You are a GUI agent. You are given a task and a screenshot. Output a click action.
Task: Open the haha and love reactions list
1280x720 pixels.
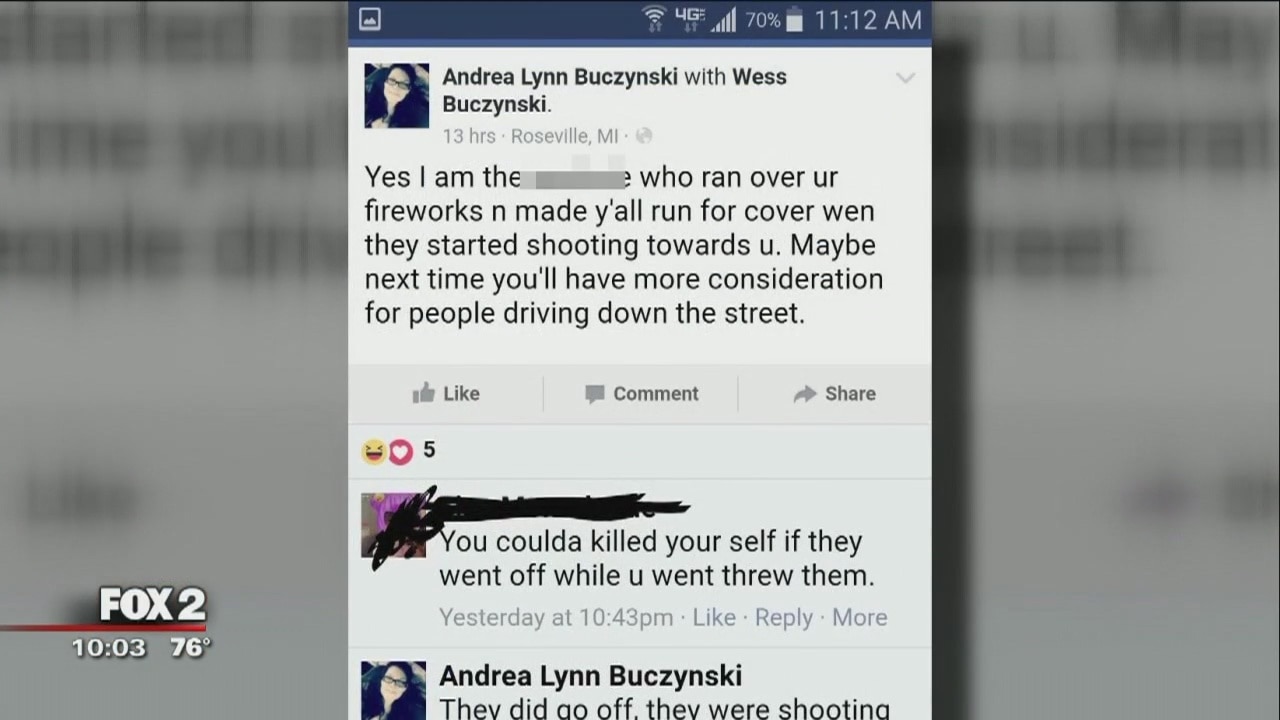coord(398,451)
